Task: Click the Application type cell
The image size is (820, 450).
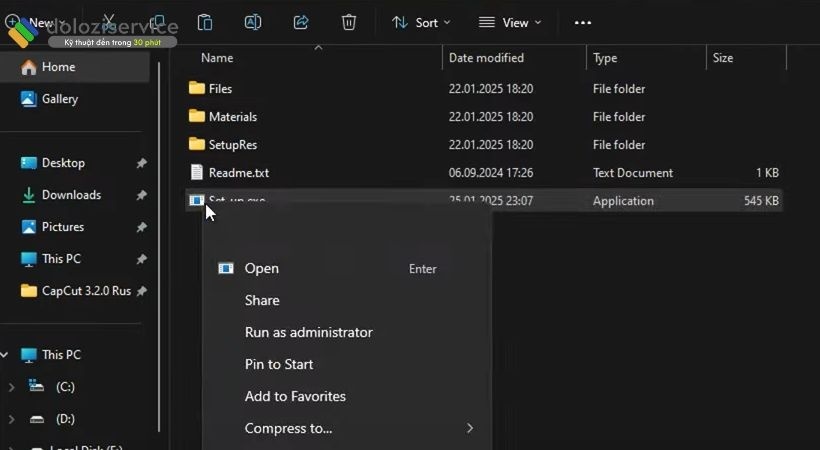Action: pos(623,201)
